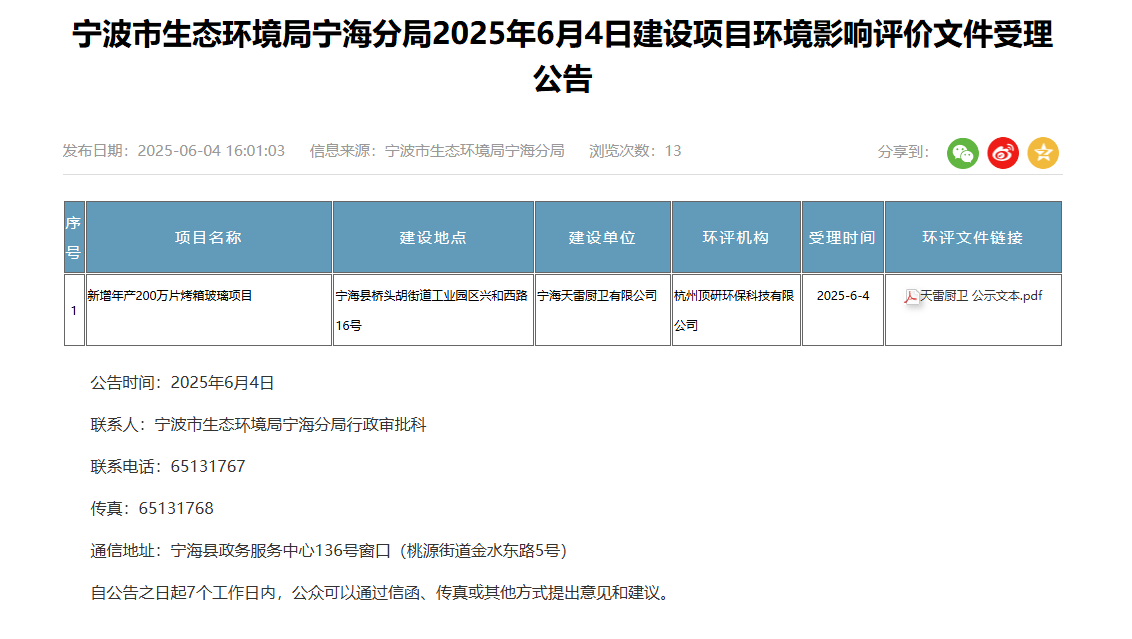The image size is (1132, 639).
Task: Click the 浏览次数 13 view count
Action: click(635, 151)
